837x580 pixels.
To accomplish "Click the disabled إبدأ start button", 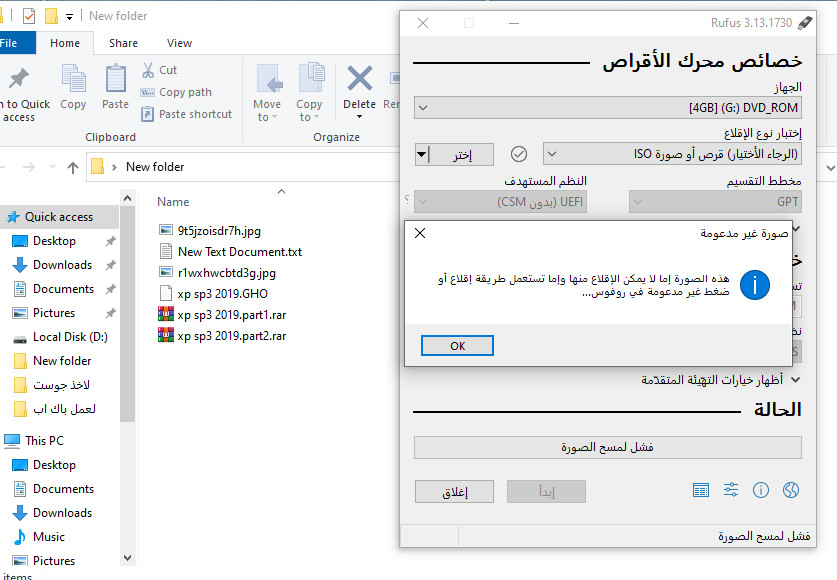I will (546, 492).
